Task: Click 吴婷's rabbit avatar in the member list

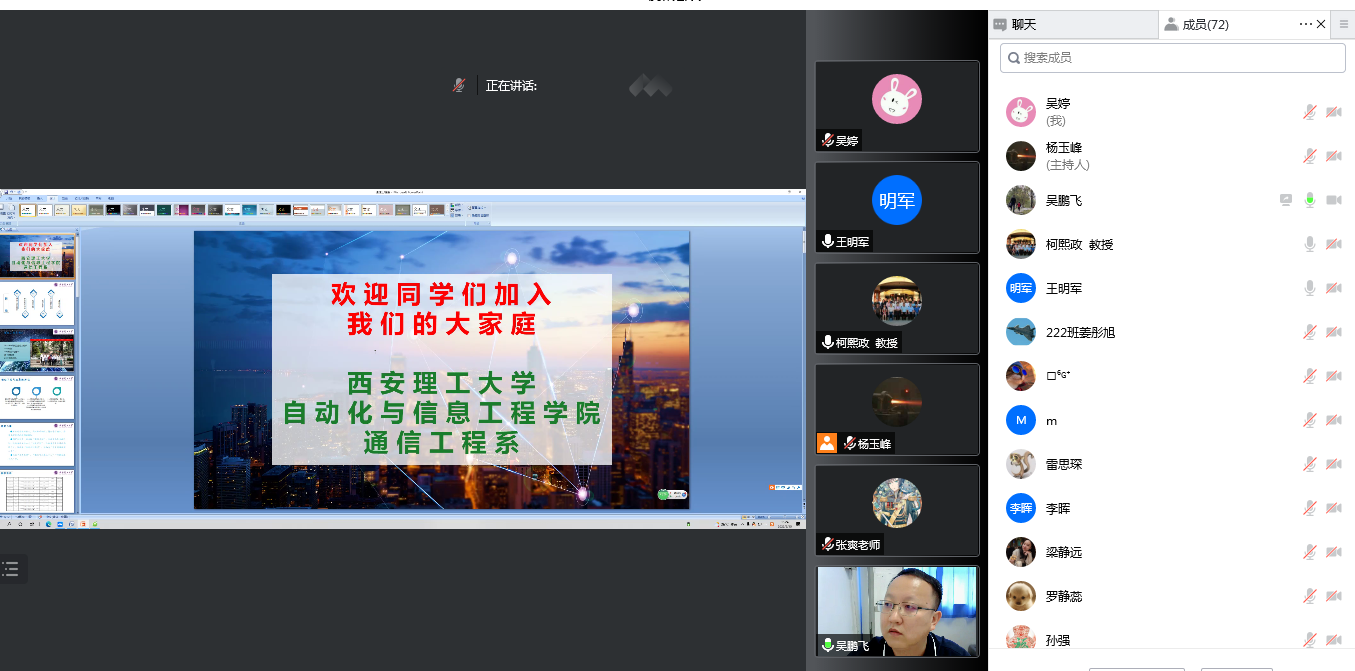Action: tap(1020, 112)
